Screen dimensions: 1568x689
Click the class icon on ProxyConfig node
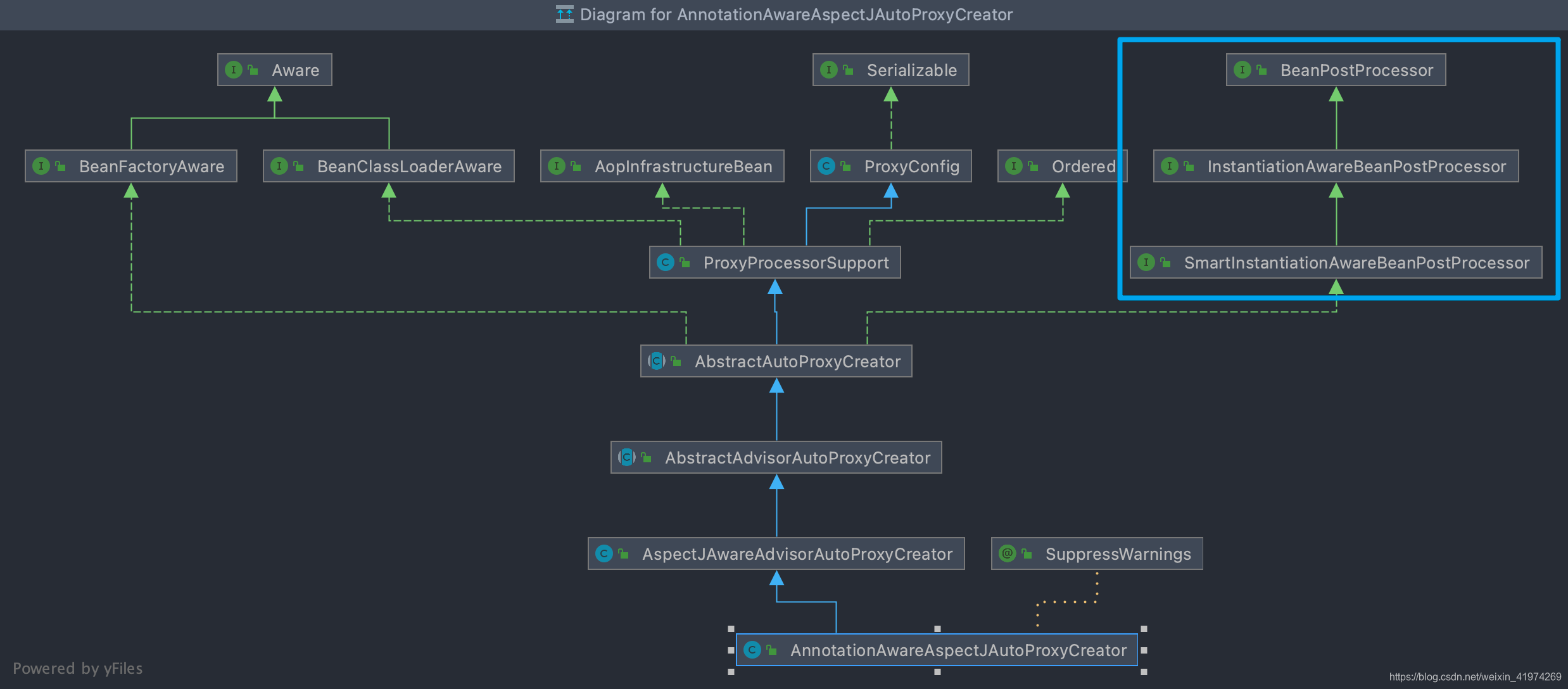click(826, 166)
